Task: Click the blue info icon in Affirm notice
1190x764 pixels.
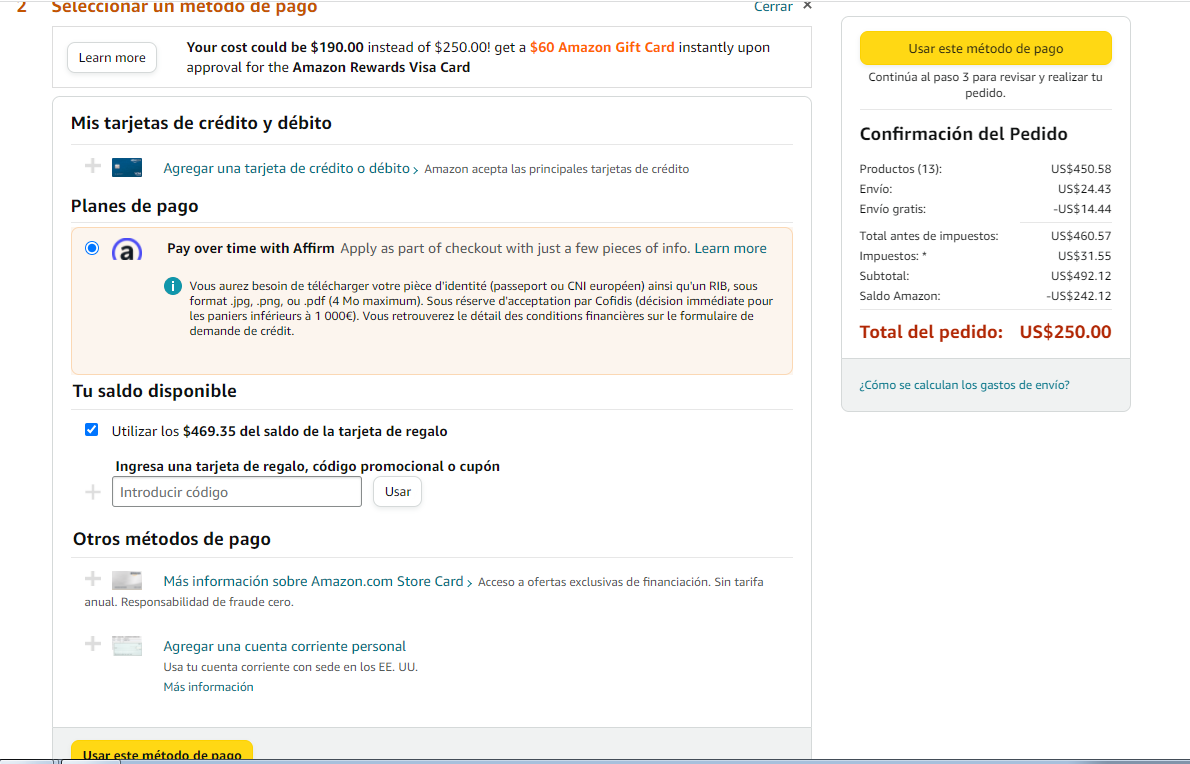Action: point(173,287)
